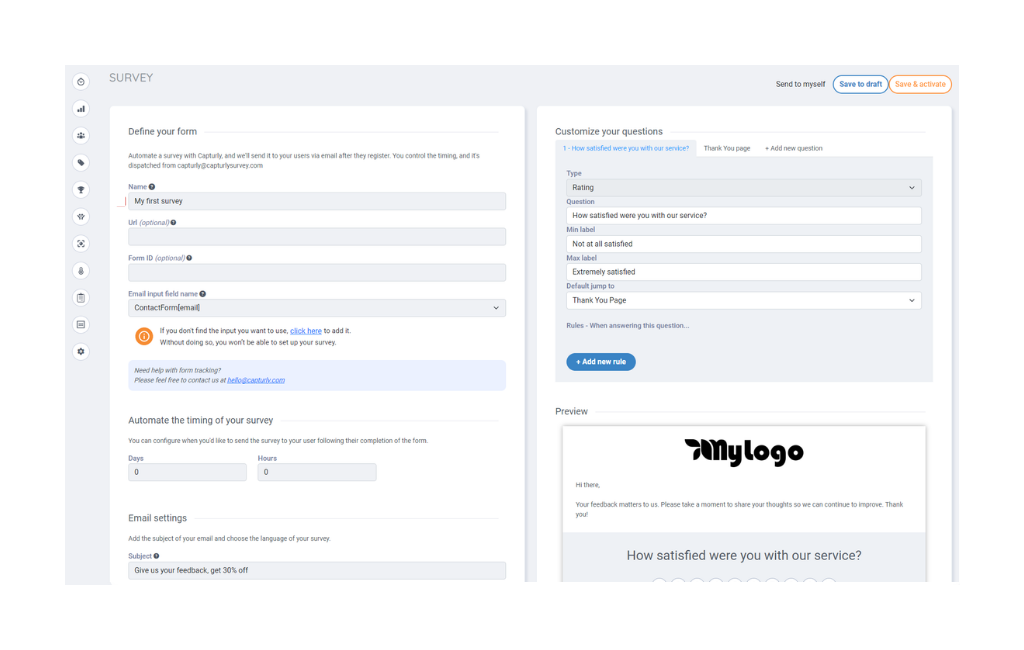Open the question Type dropdown showing Rating
The image size is (1024, 650).
coord(743,187)
